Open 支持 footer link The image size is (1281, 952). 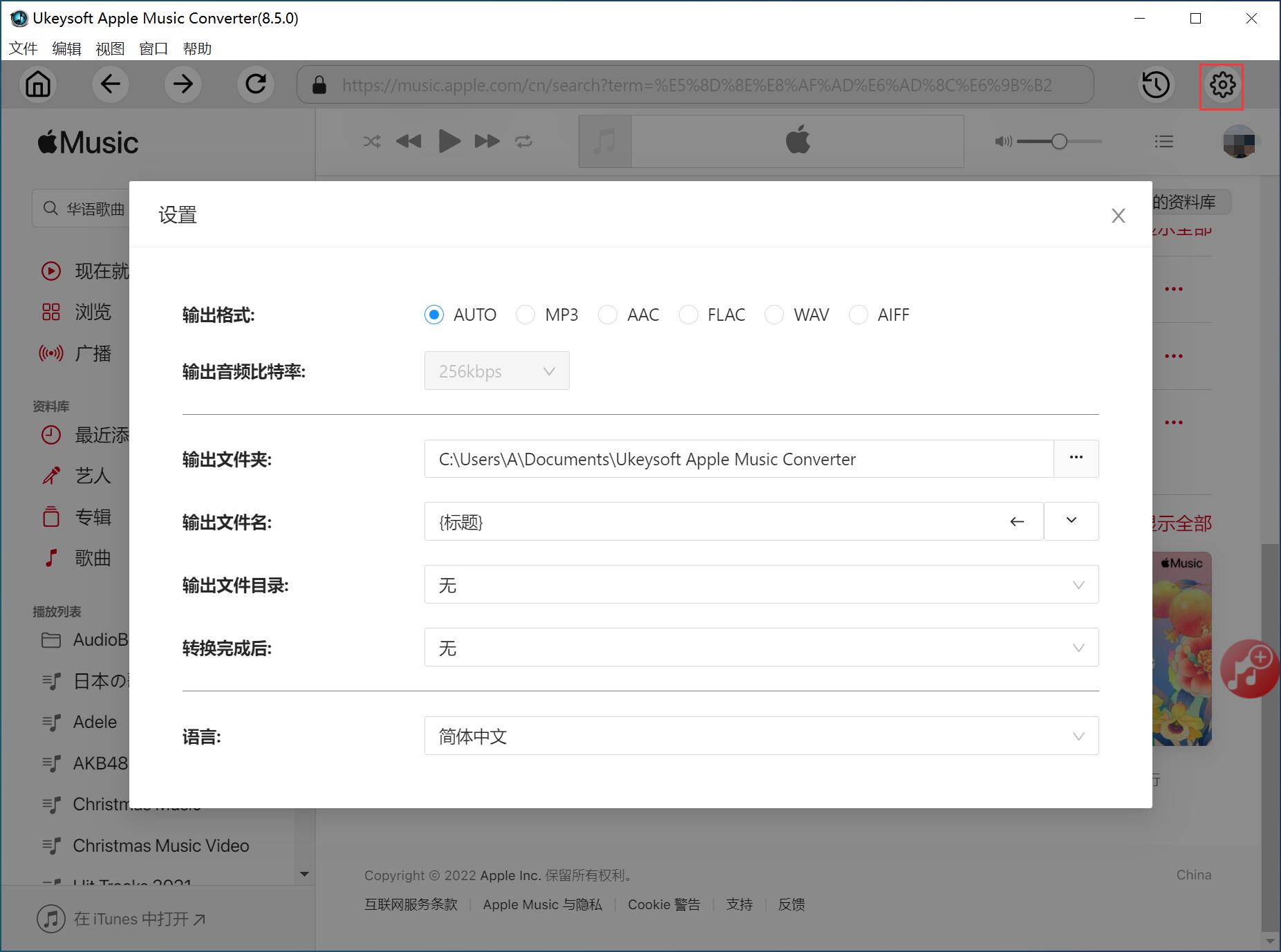tap(739, 904)
